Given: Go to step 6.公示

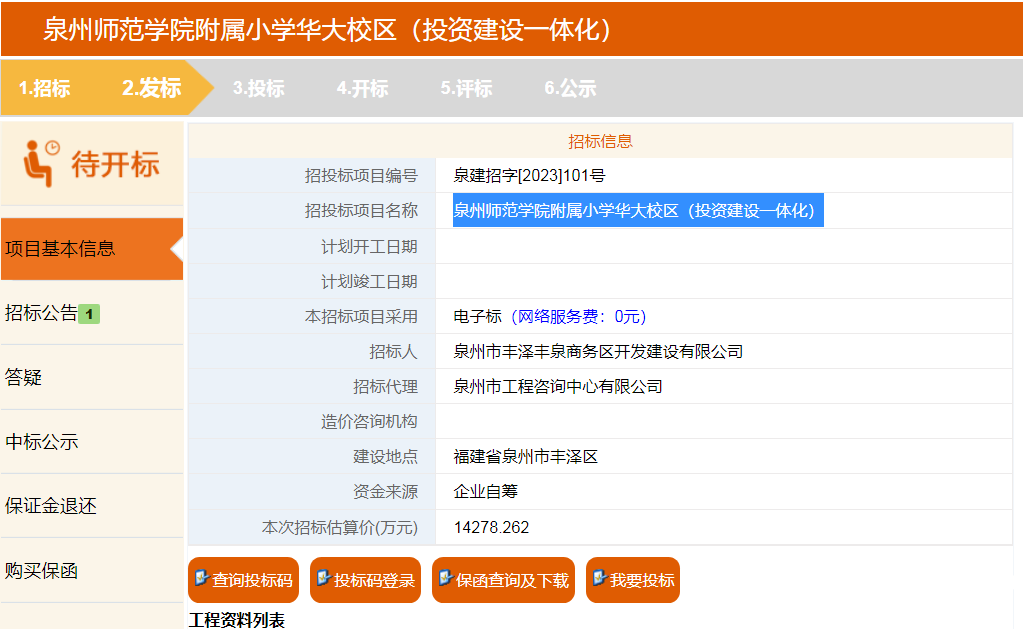Looking at the screenshot, I should pos(570,88).
